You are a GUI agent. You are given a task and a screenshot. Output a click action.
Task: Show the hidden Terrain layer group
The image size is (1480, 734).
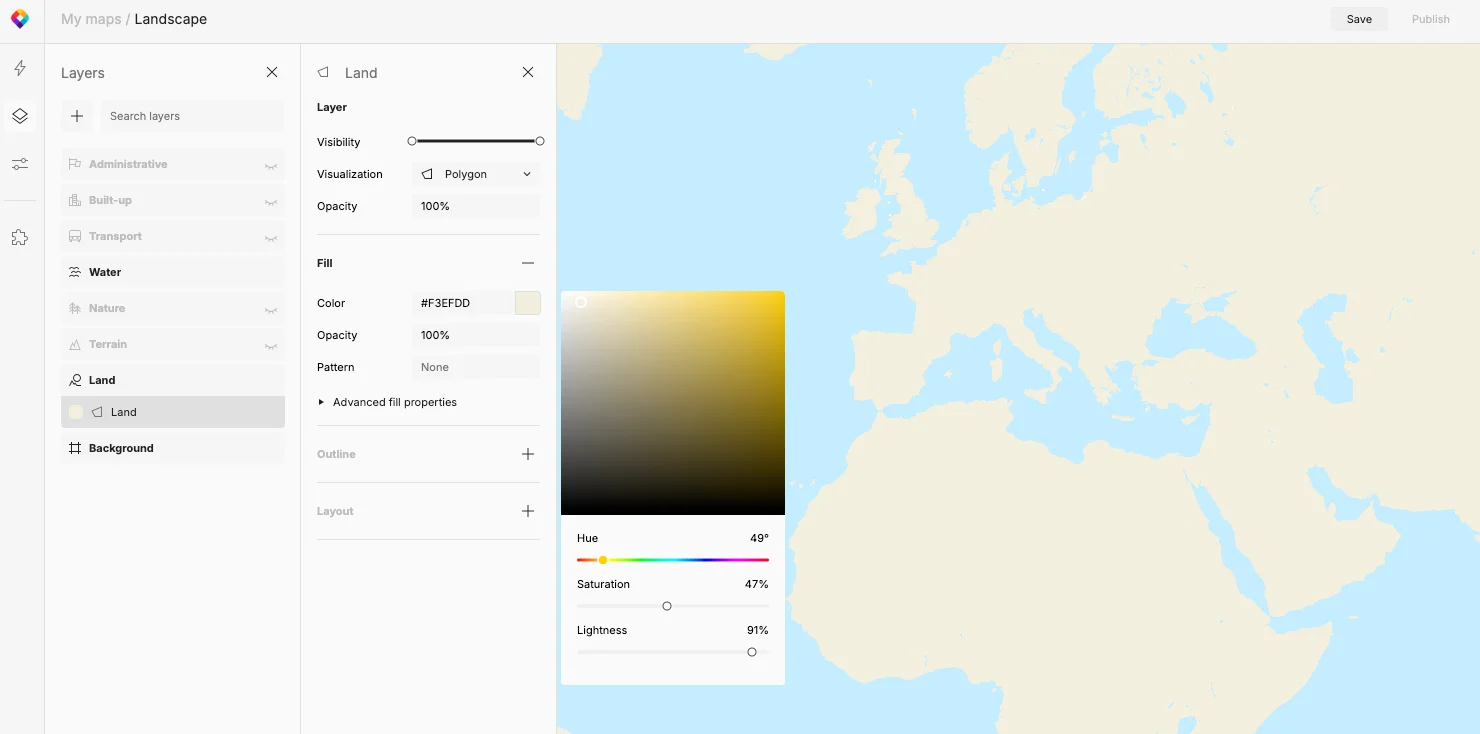coord(271,345)
